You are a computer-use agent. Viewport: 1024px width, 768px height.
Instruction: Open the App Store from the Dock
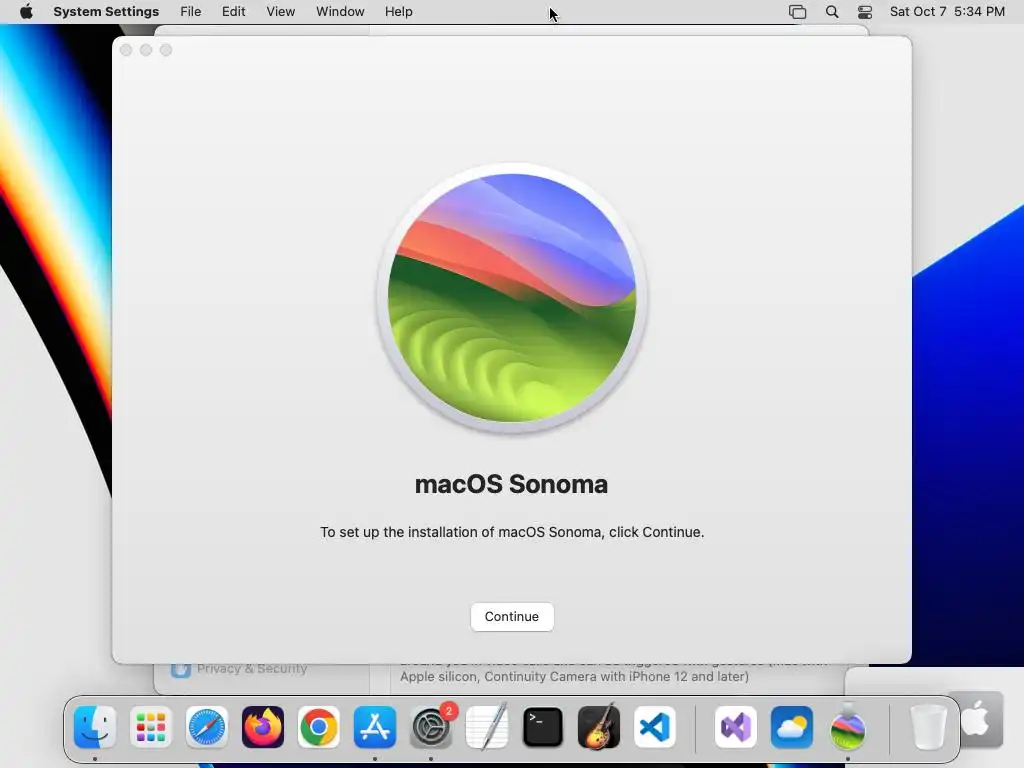pos(375,727)
